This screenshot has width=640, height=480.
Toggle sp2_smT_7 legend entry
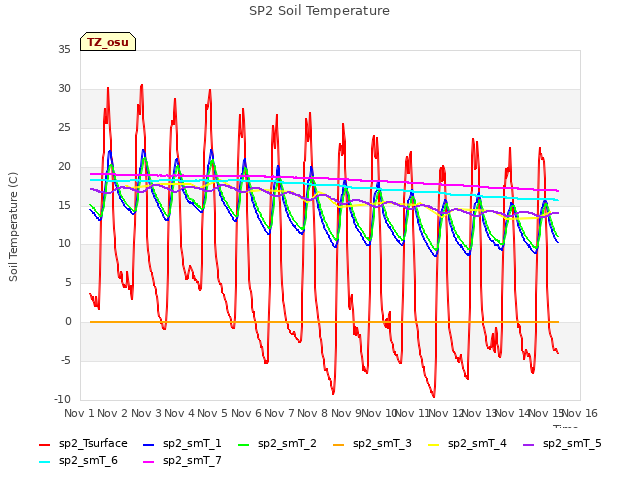pyautogui.click(x=182, y=461)
